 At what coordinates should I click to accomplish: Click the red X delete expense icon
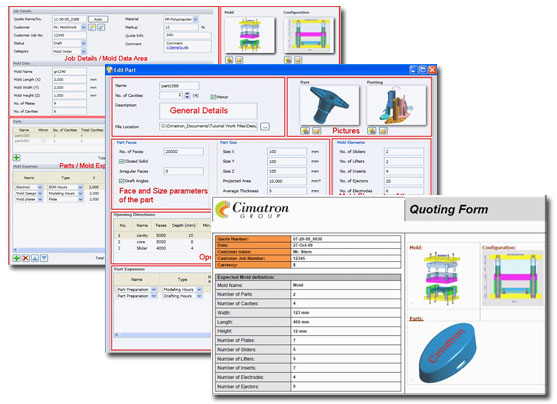(x=26, y=258)
